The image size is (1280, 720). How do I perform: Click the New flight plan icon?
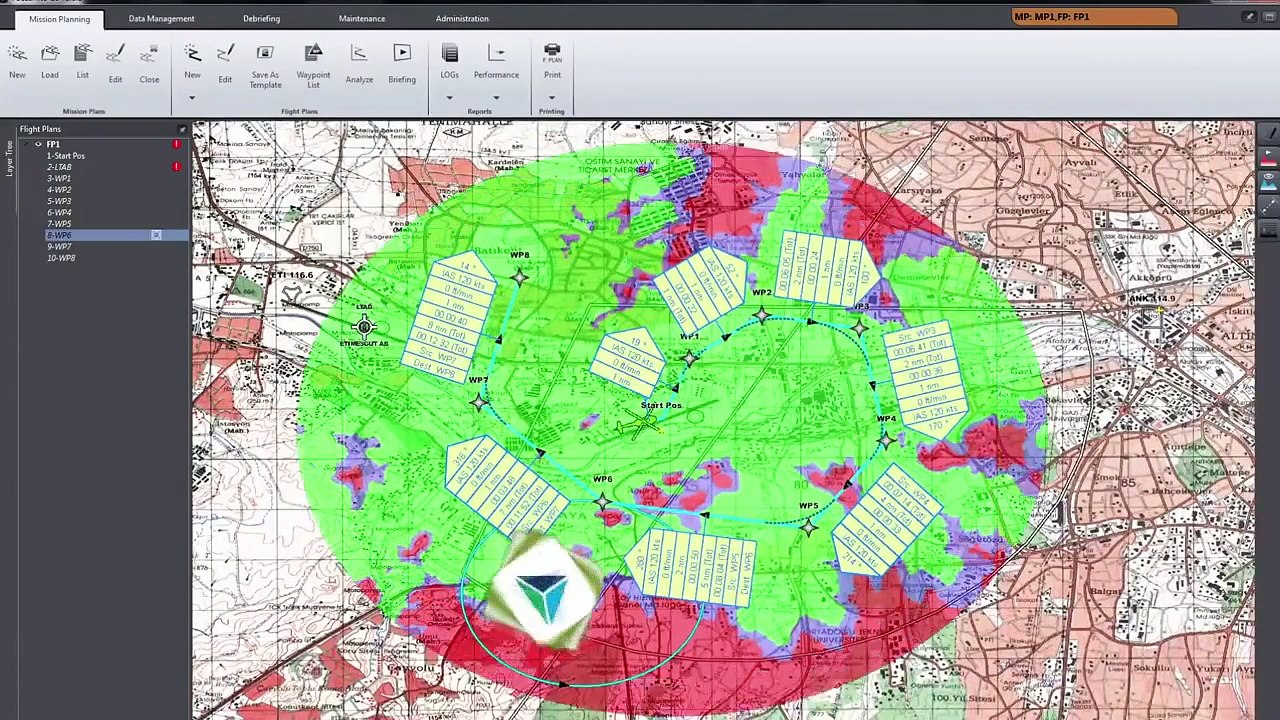[x=192, y=54]
